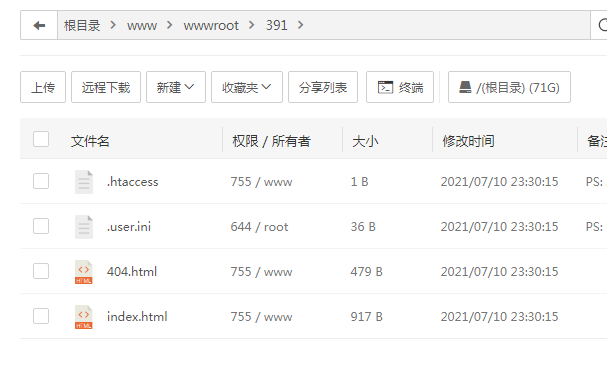Image resolution: width=607 pixels, height=377 pixels.
Task: Check the box for .htaccess
Action: pyautogui.click(x=41, y=181)
